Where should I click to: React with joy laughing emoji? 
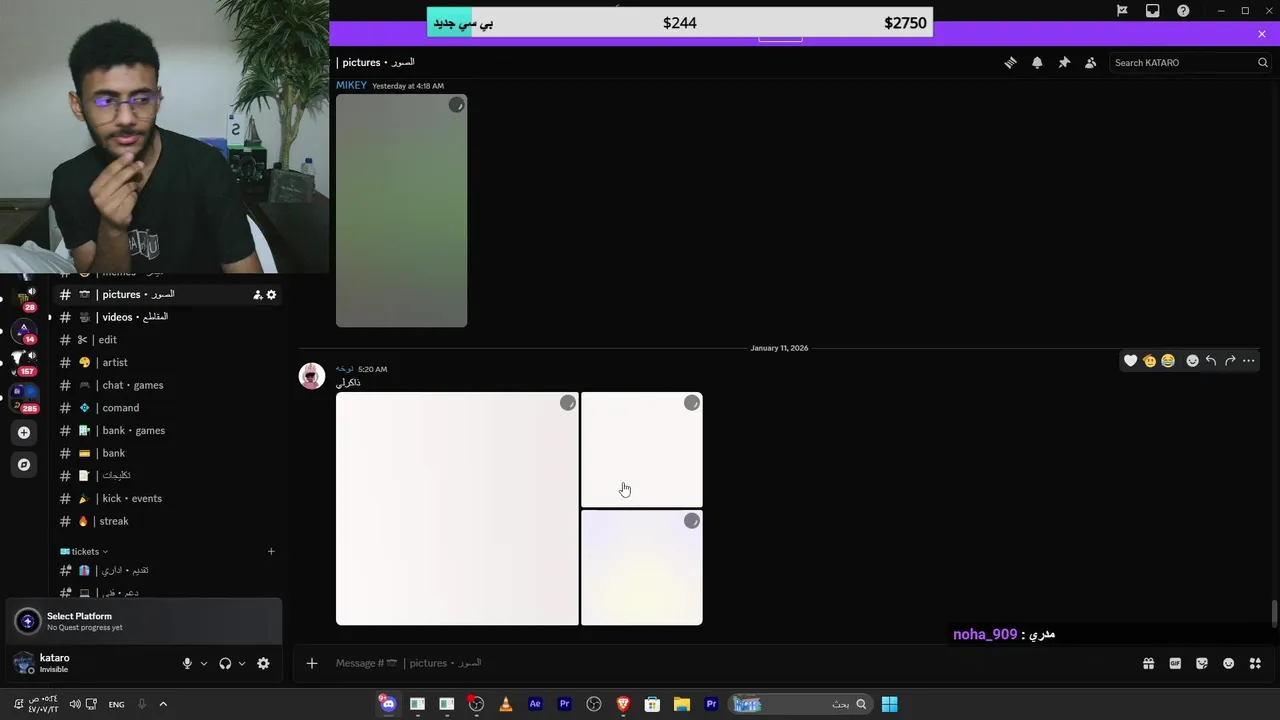pyautogui.click(x=1168, y=361)
